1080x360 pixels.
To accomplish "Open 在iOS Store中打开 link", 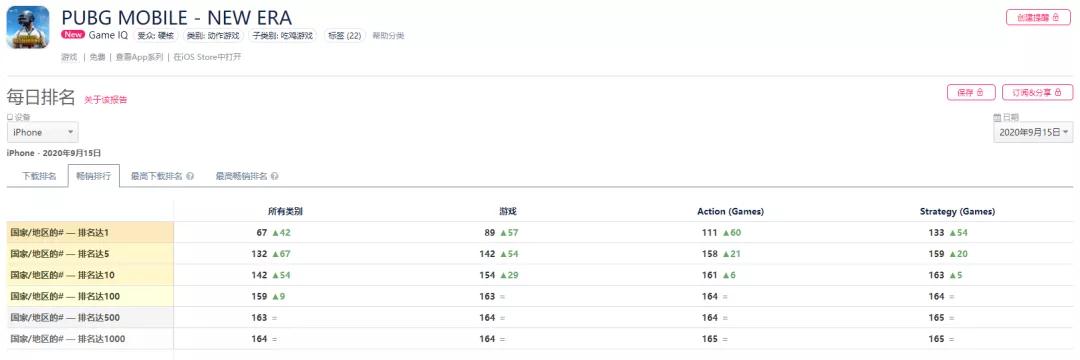I will coord(207,57).
